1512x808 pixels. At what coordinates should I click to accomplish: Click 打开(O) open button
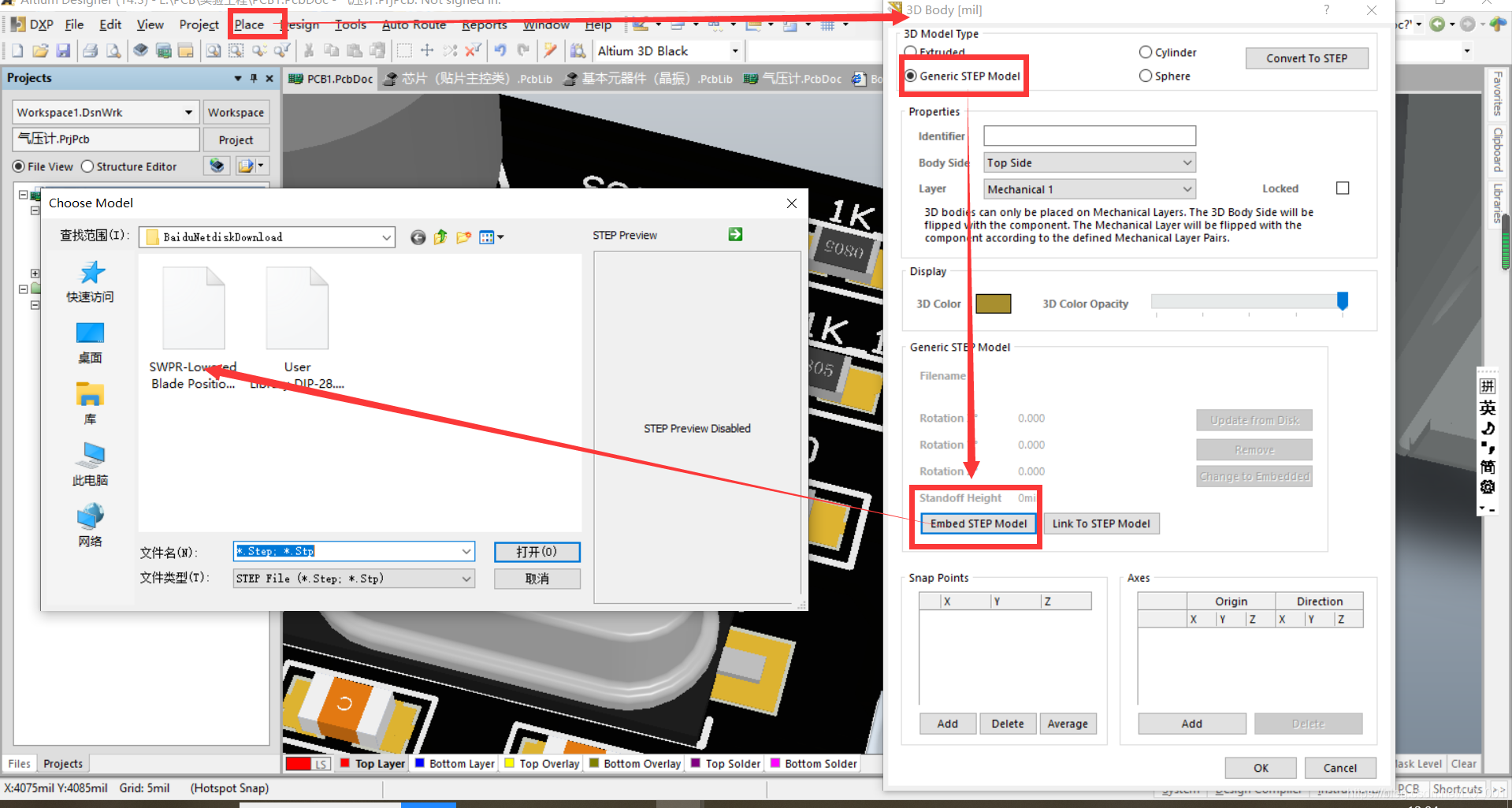[x=537, y=552]
